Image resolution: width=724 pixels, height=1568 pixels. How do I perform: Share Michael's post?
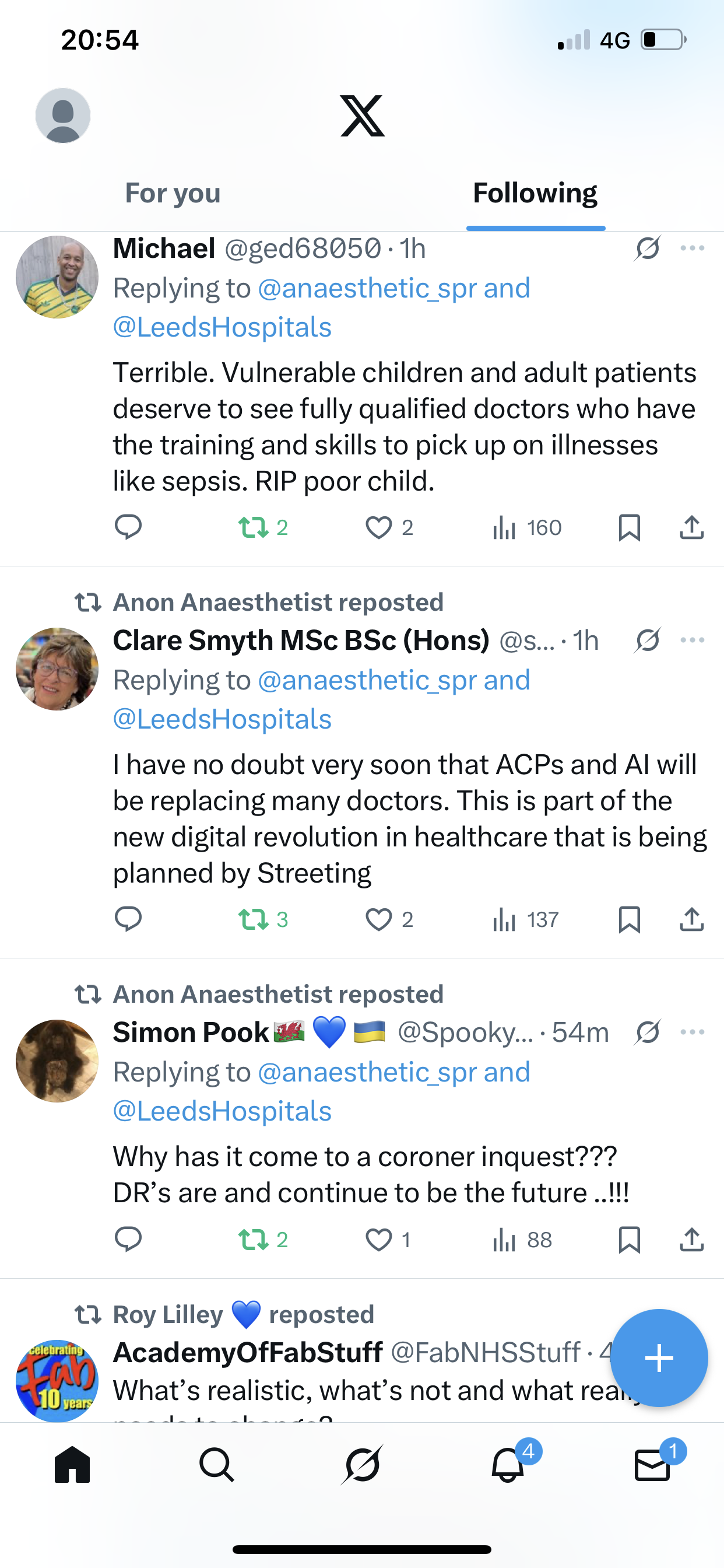click(x=692, y=528)
